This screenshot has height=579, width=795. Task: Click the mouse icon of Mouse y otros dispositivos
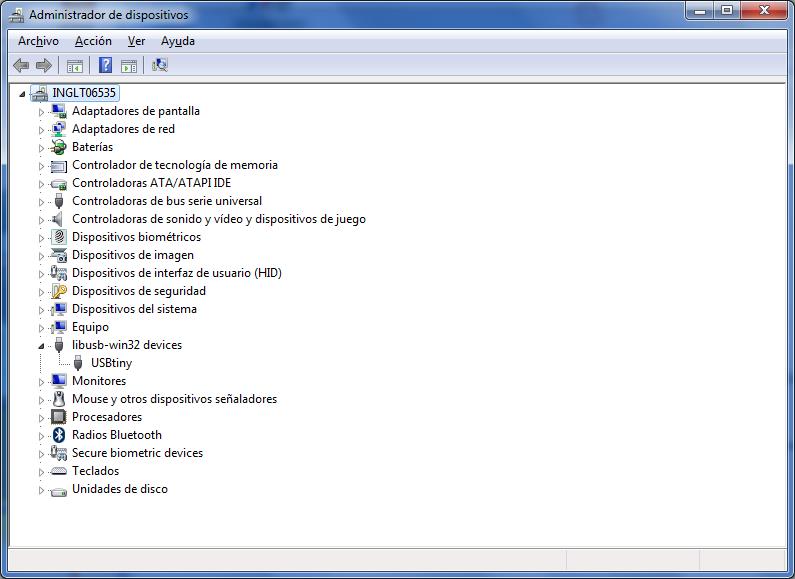59,399
